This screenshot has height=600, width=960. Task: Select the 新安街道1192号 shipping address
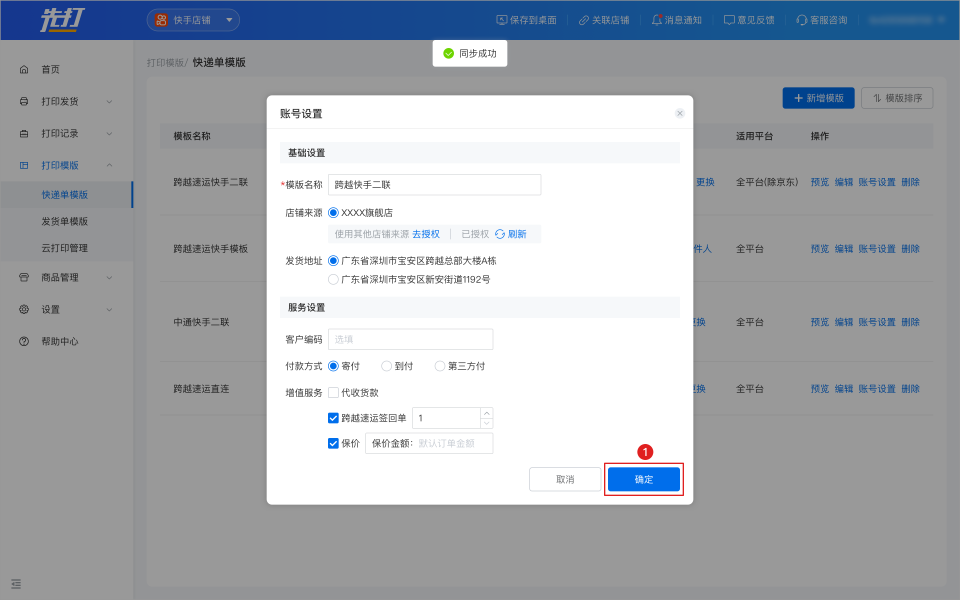[334, 280]
